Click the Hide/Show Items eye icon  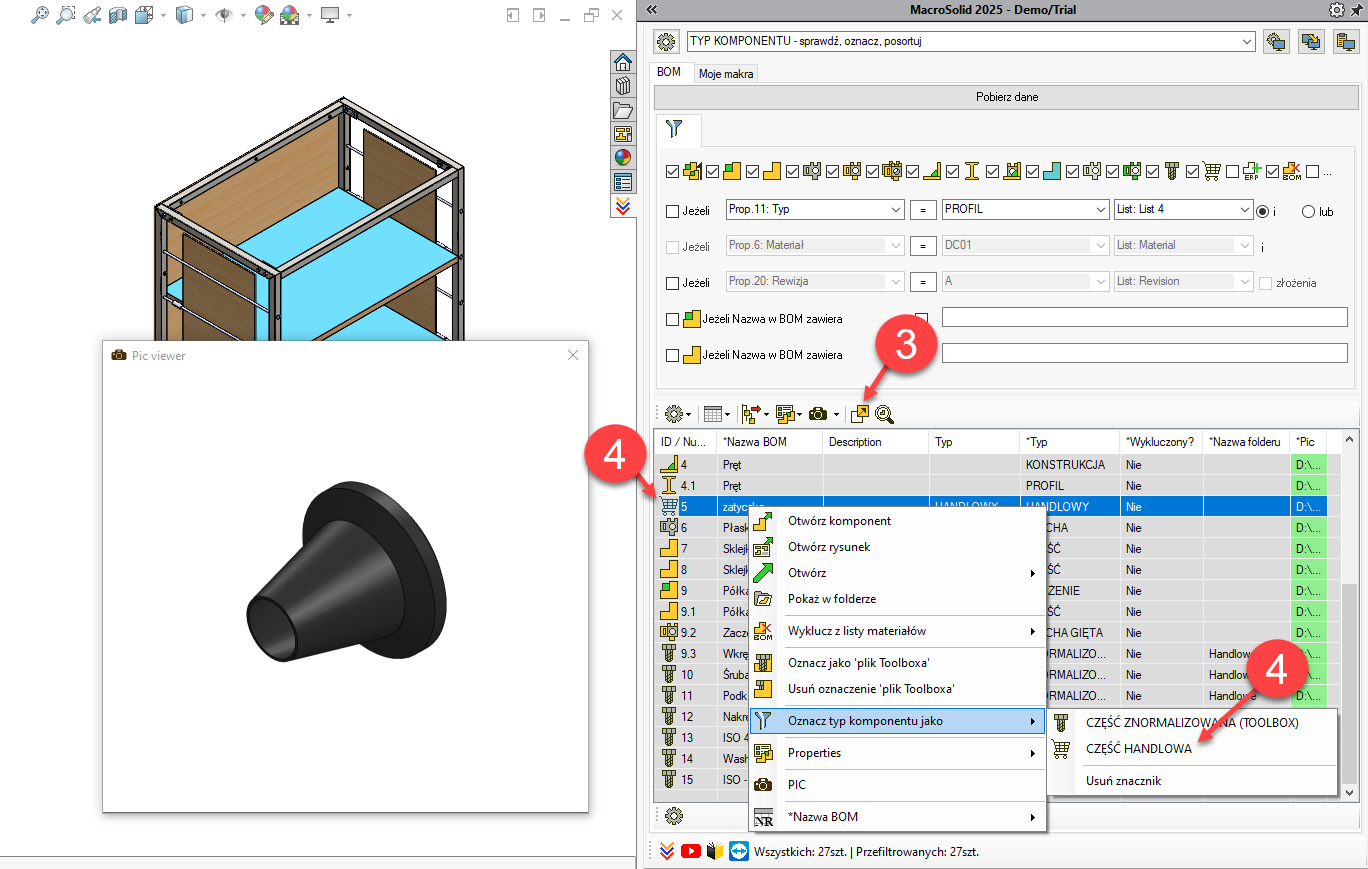pos(224,15)
